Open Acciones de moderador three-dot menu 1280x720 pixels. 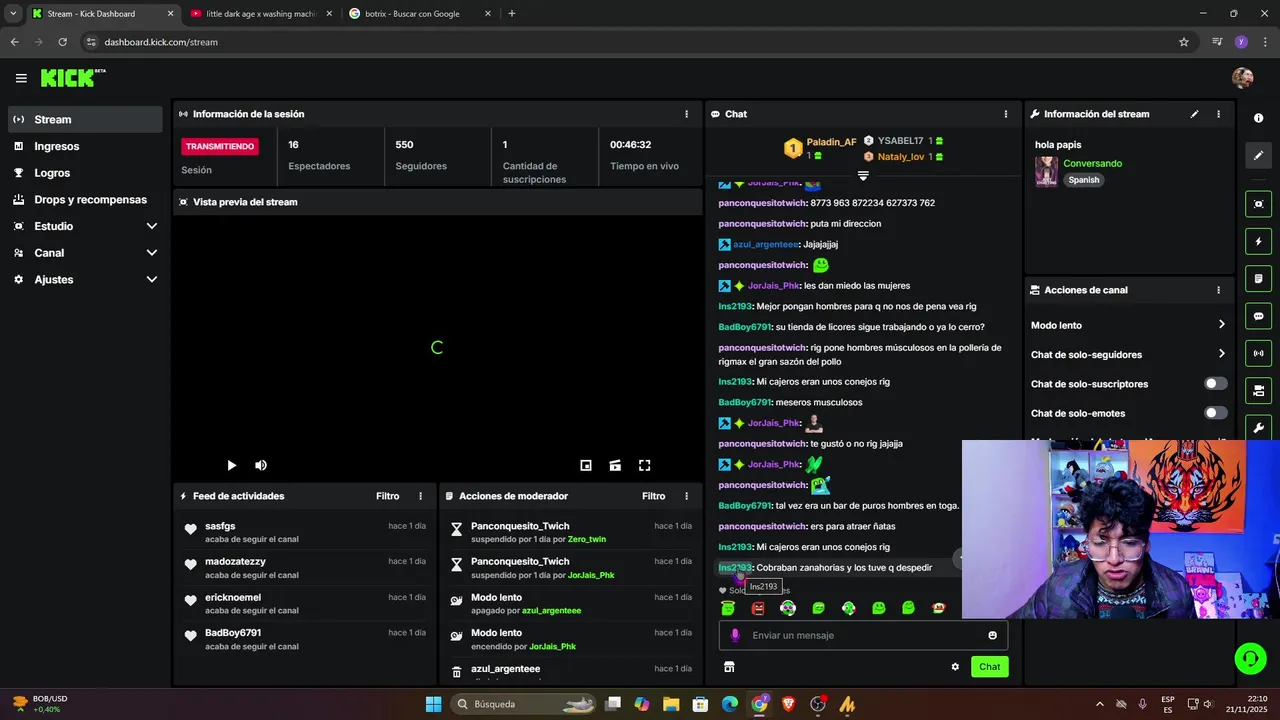[x=686, y=496]
